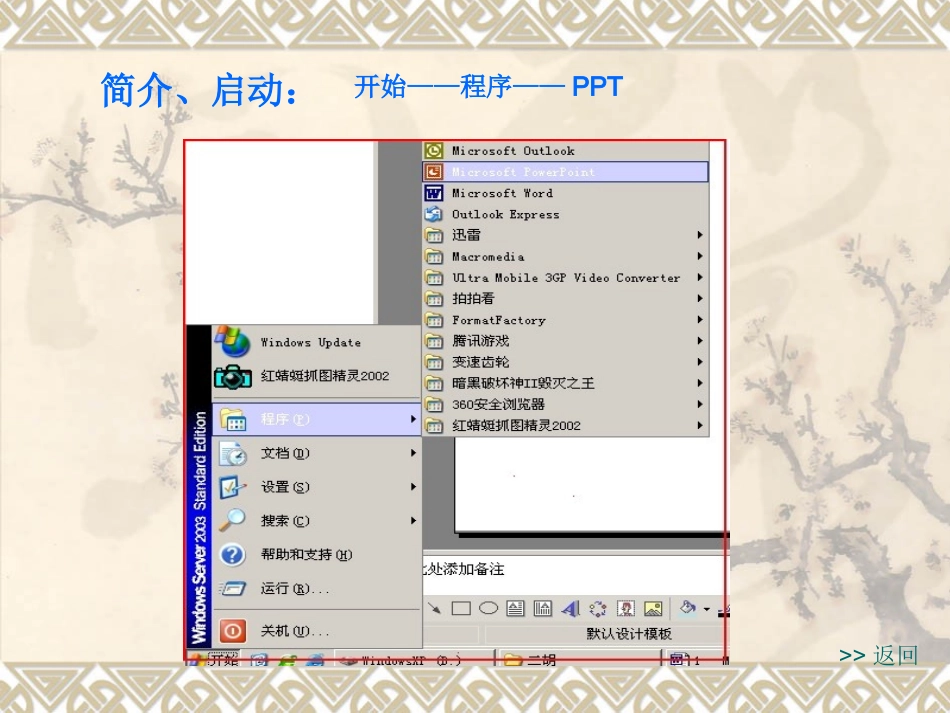Open the 变速齿轮 program folder

pos(565,362)
